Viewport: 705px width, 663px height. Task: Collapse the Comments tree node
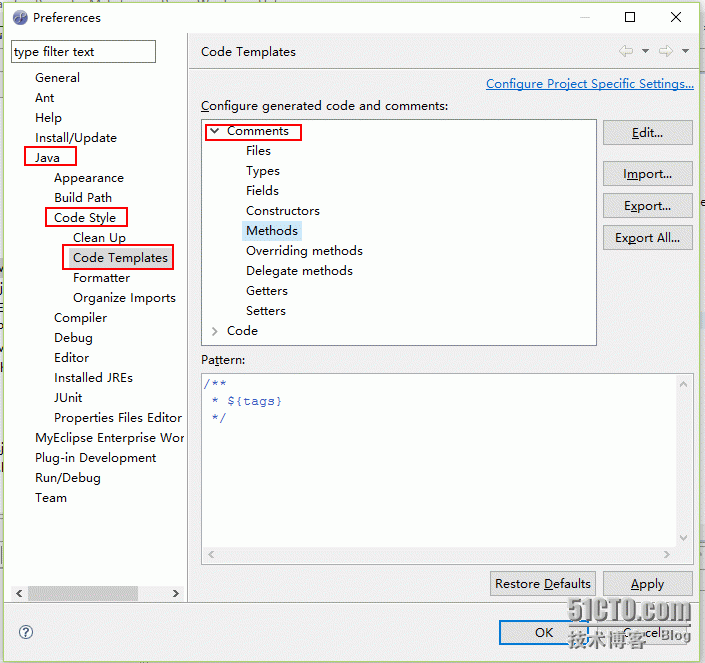click(215, 131)
